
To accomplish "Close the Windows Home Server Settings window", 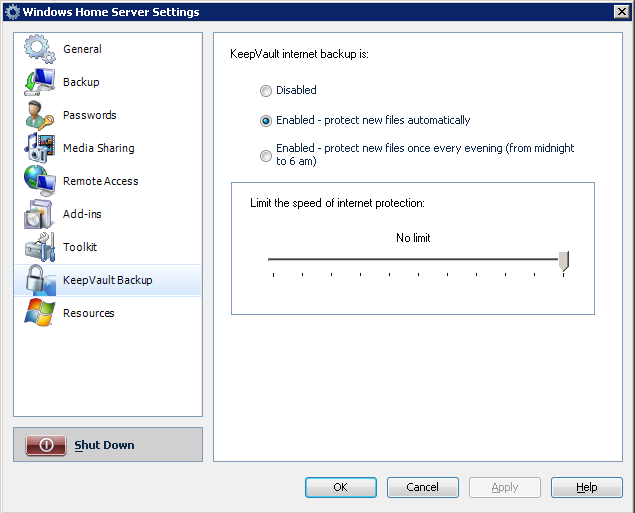I will 621,12.
